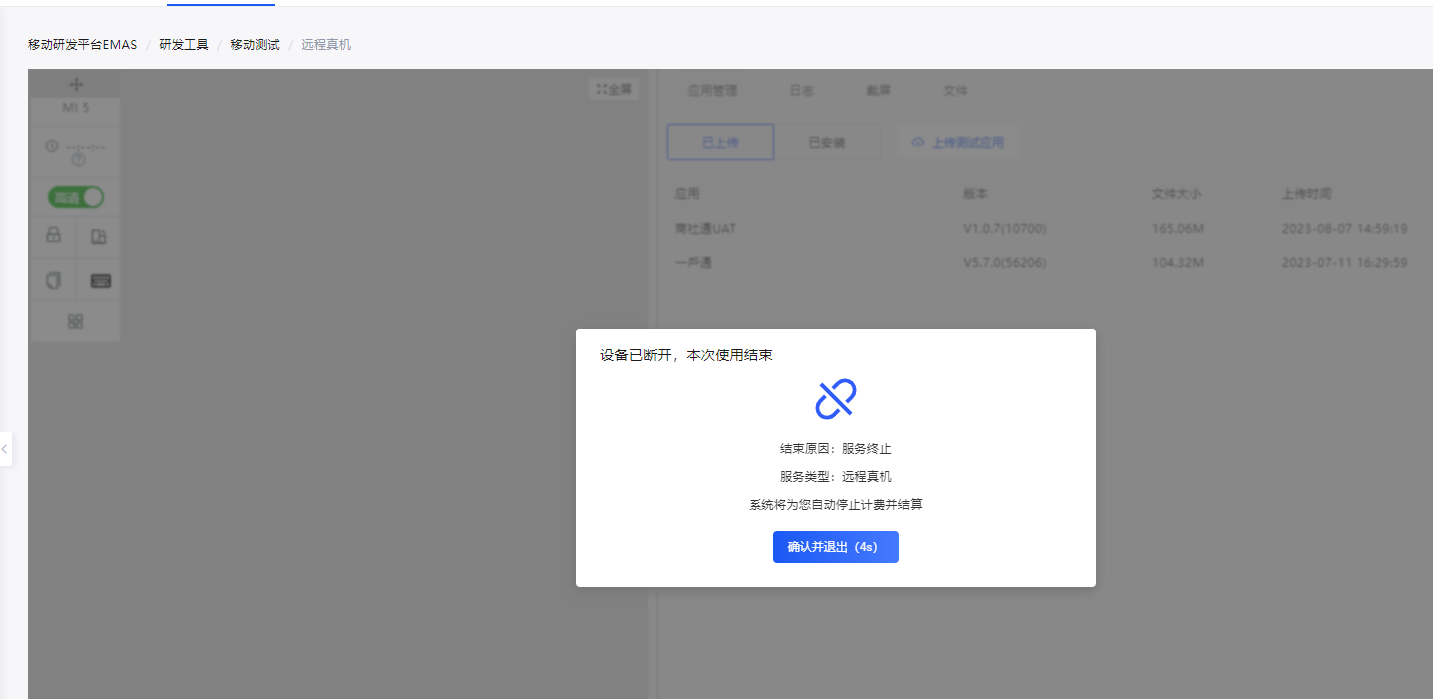1433x699 pixels.
Task: Click the MI 5 device name label
Action: pyautogui.click(x=76, y=108)
